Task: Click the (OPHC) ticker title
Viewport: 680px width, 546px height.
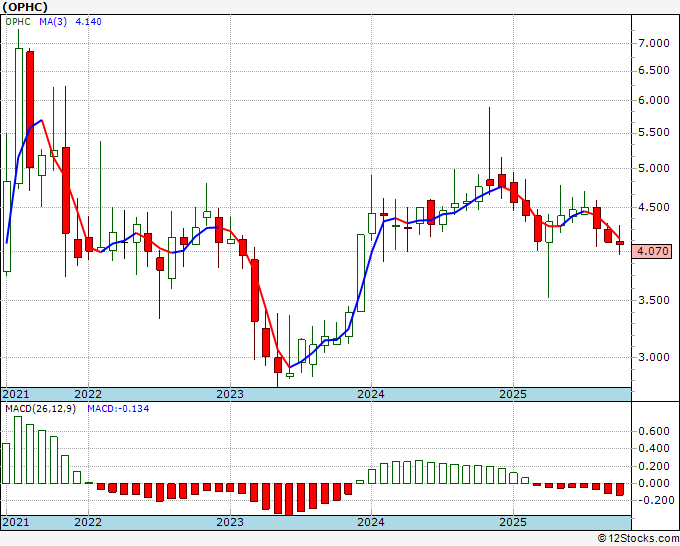Action: point(24,7)
